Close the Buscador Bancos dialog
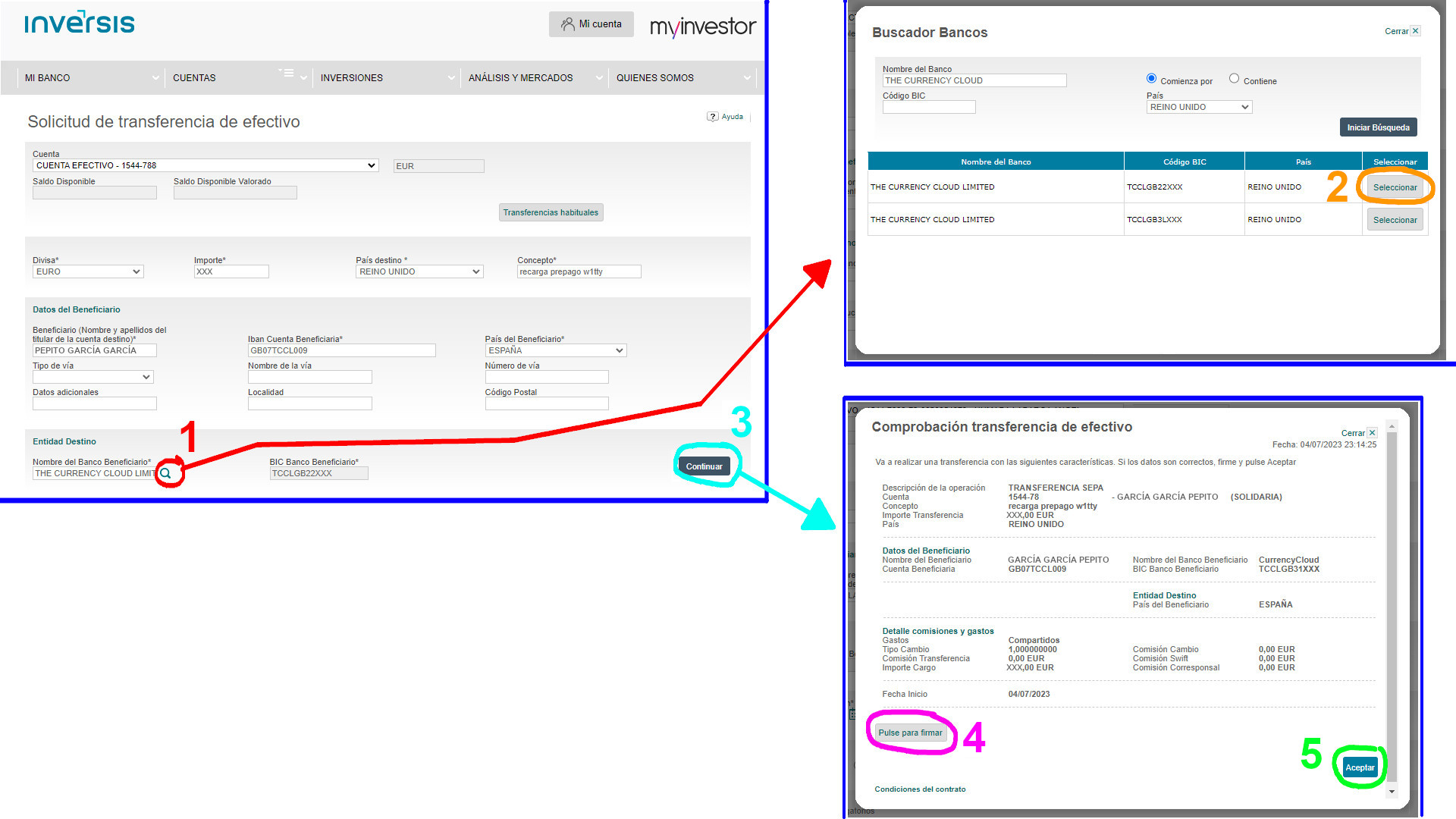 [x=1415, y=31]
